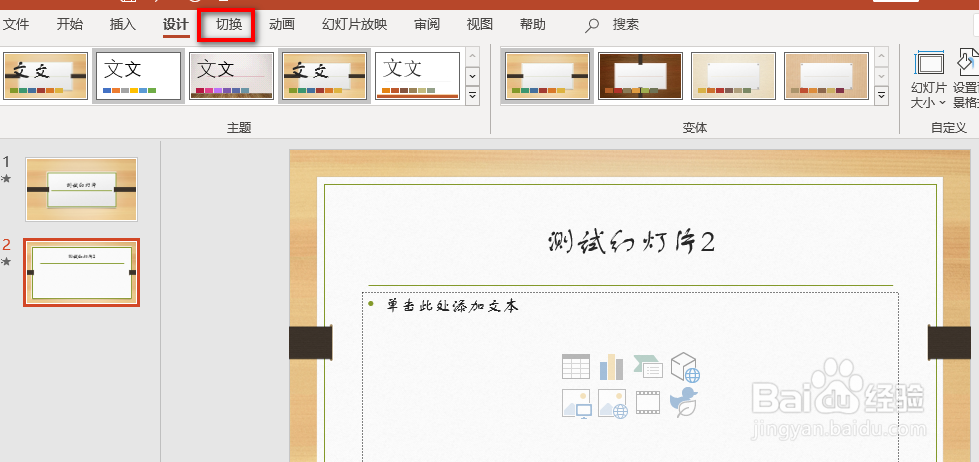This screenshot has height=462, width=979.
Task: Apply the theme with orange bottom stripe
Action: coord(417,76)
